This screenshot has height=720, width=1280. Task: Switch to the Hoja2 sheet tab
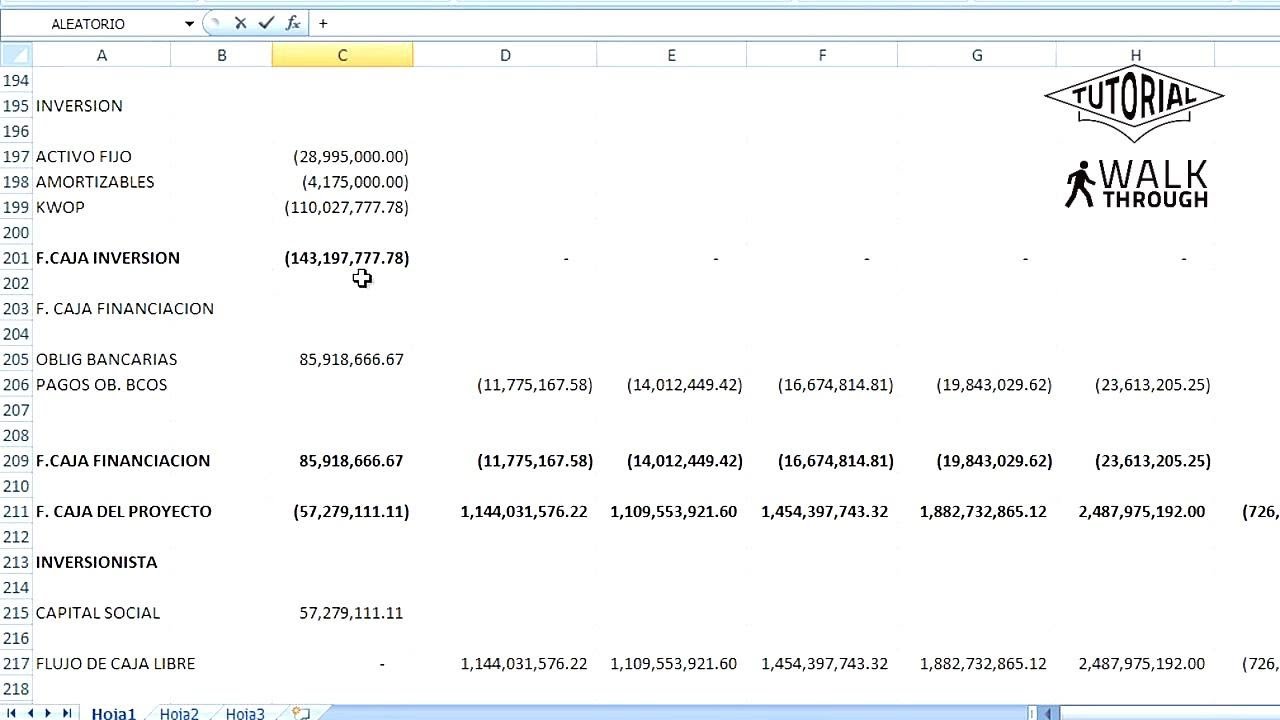pyautogui.click(x=179, y=713)
